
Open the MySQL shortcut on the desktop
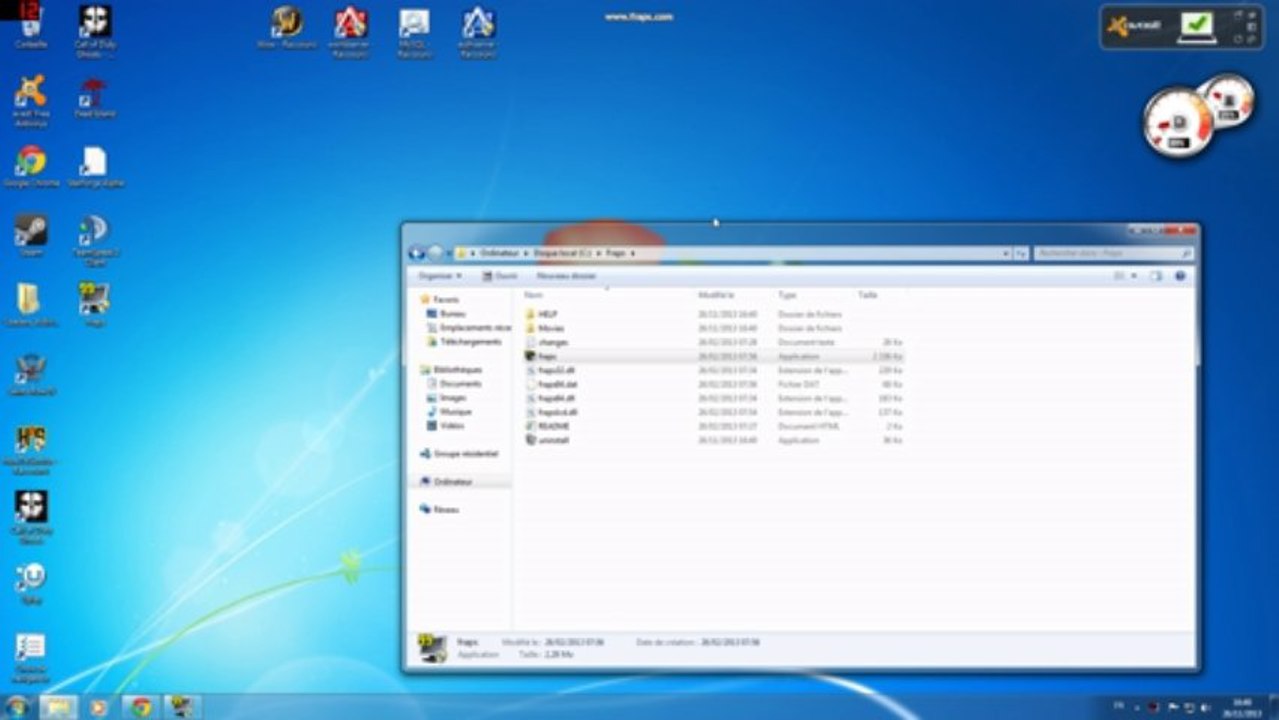(x=414, y=31)
